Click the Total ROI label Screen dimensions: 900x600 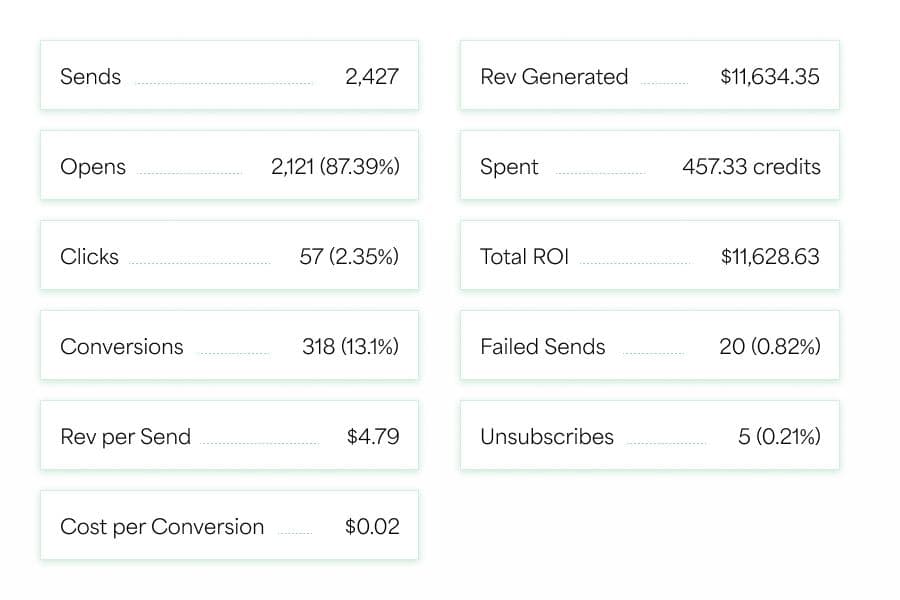pos(524,257)
